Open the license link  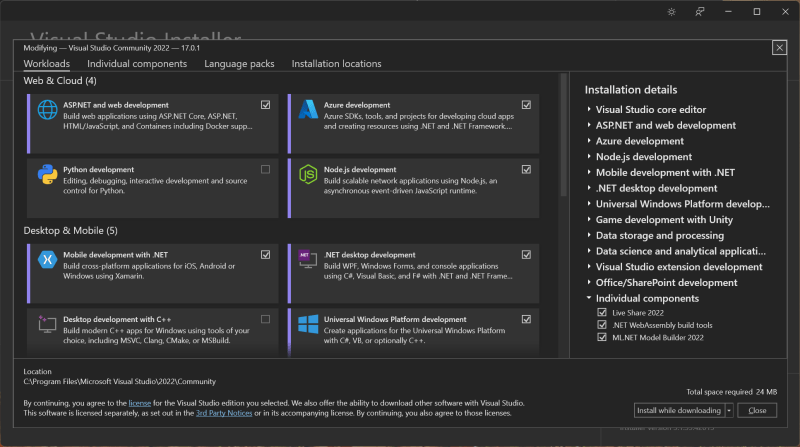140,403
